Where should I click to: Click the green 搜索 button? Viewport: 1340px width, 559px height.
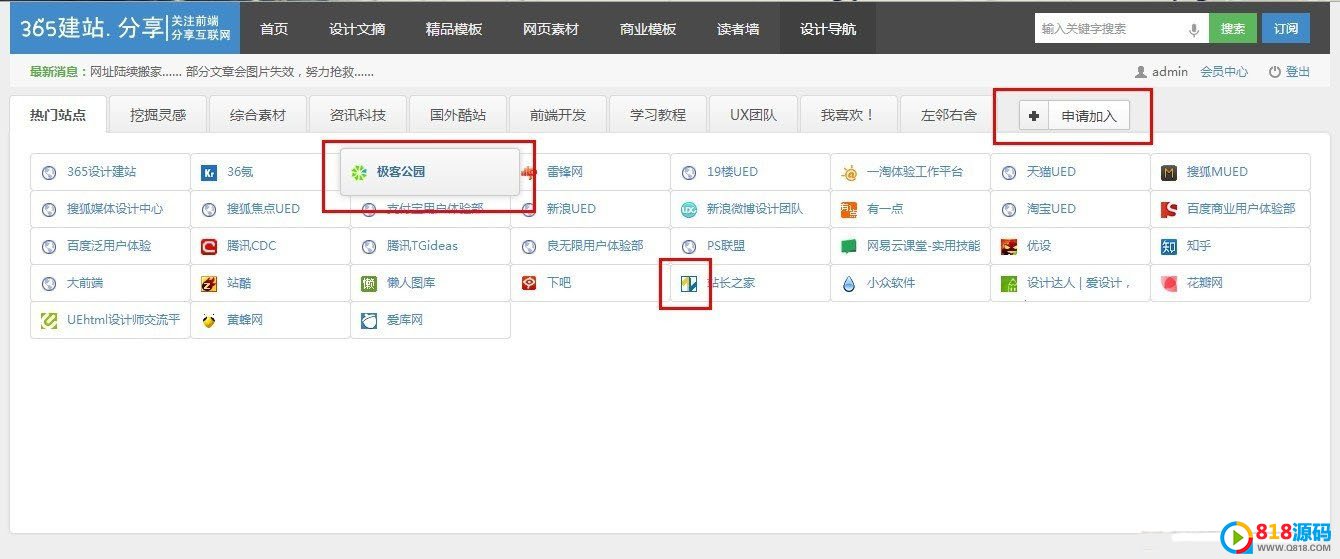point(1233,29)
